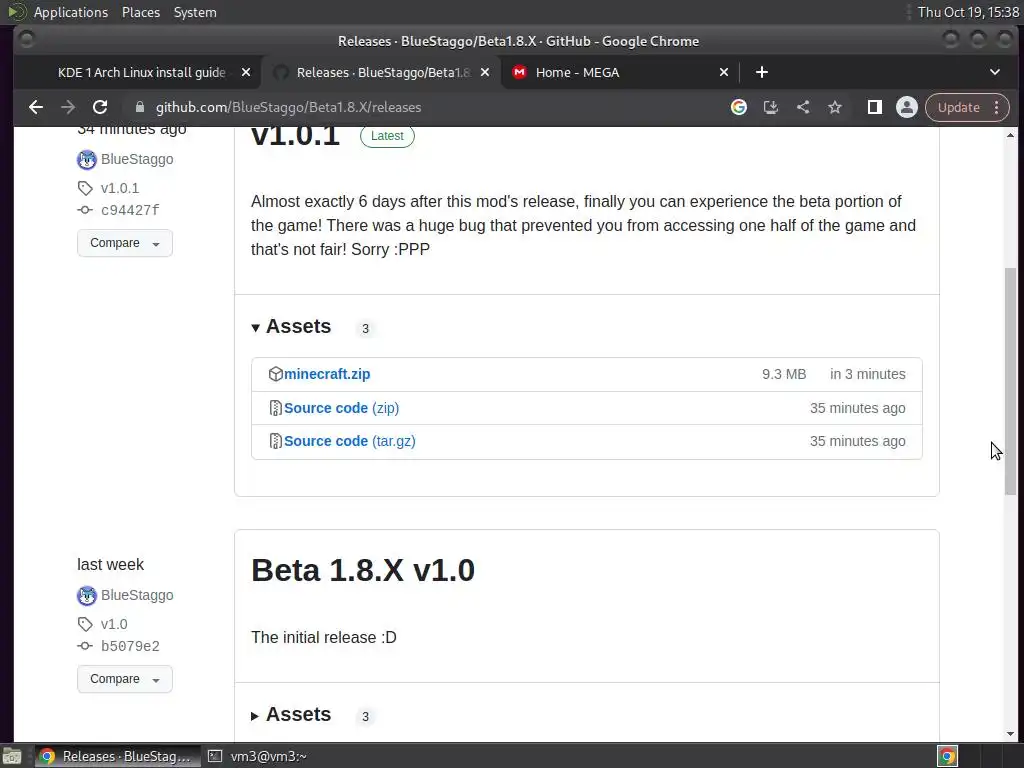Open the v1.0 tag link
Image resolution: width=1024 pixels, height=768 pixels.
pyautogui.click(x=114, y=624)
